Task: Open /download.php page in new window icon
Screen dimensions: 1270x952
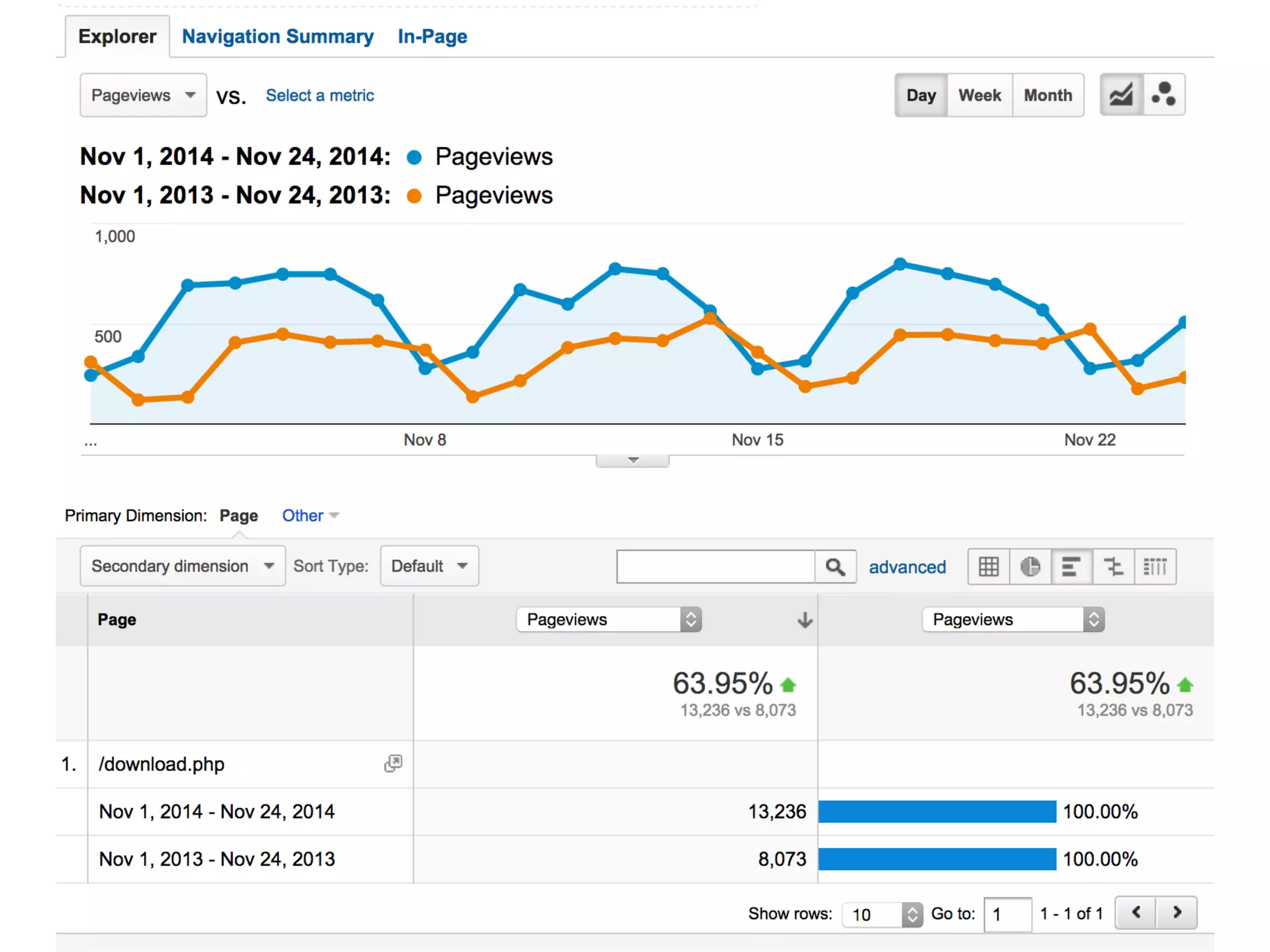Action: 393,764
